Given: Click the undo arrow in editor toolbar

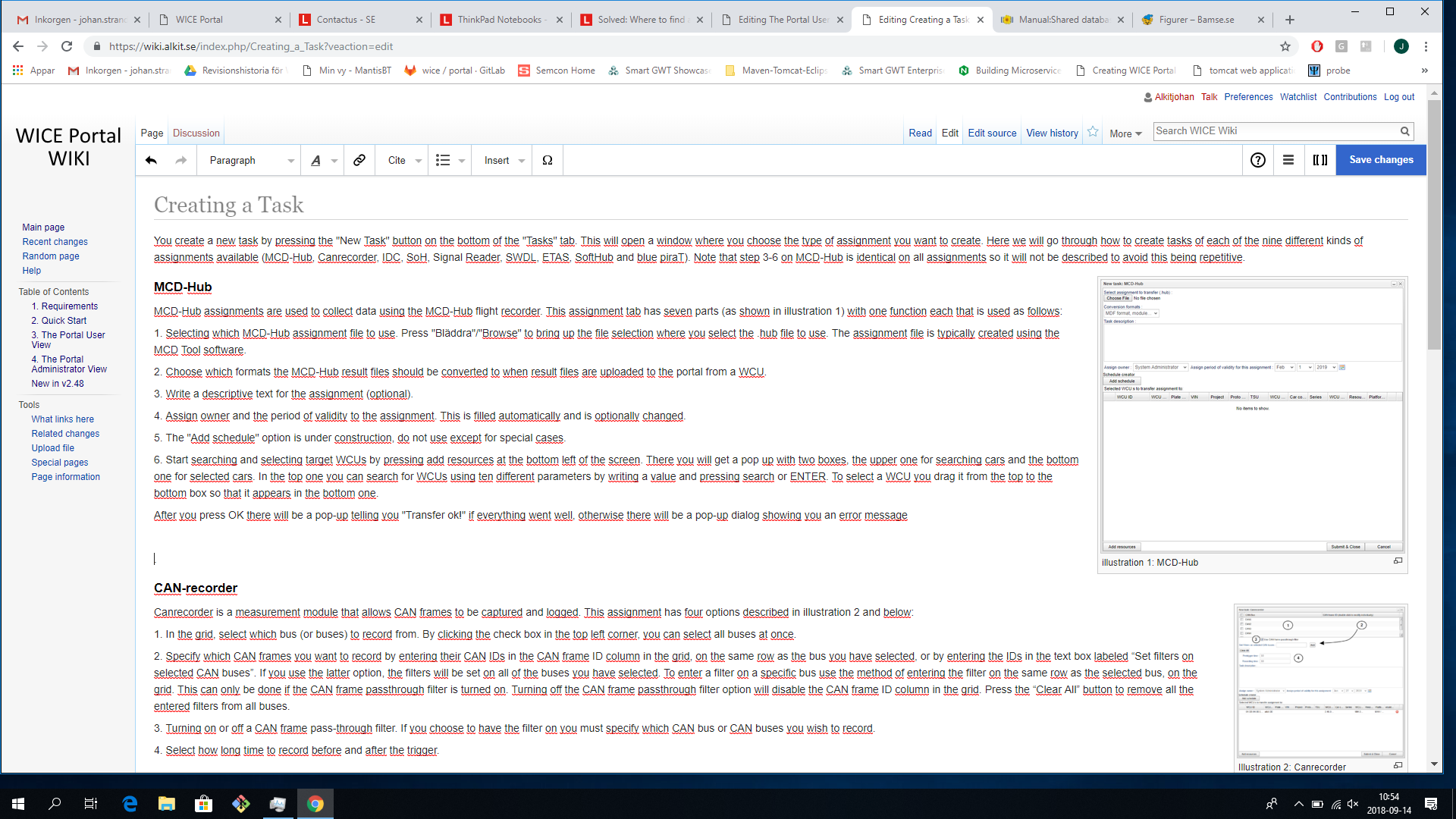Looking at the screenshot, I should 151,160.
